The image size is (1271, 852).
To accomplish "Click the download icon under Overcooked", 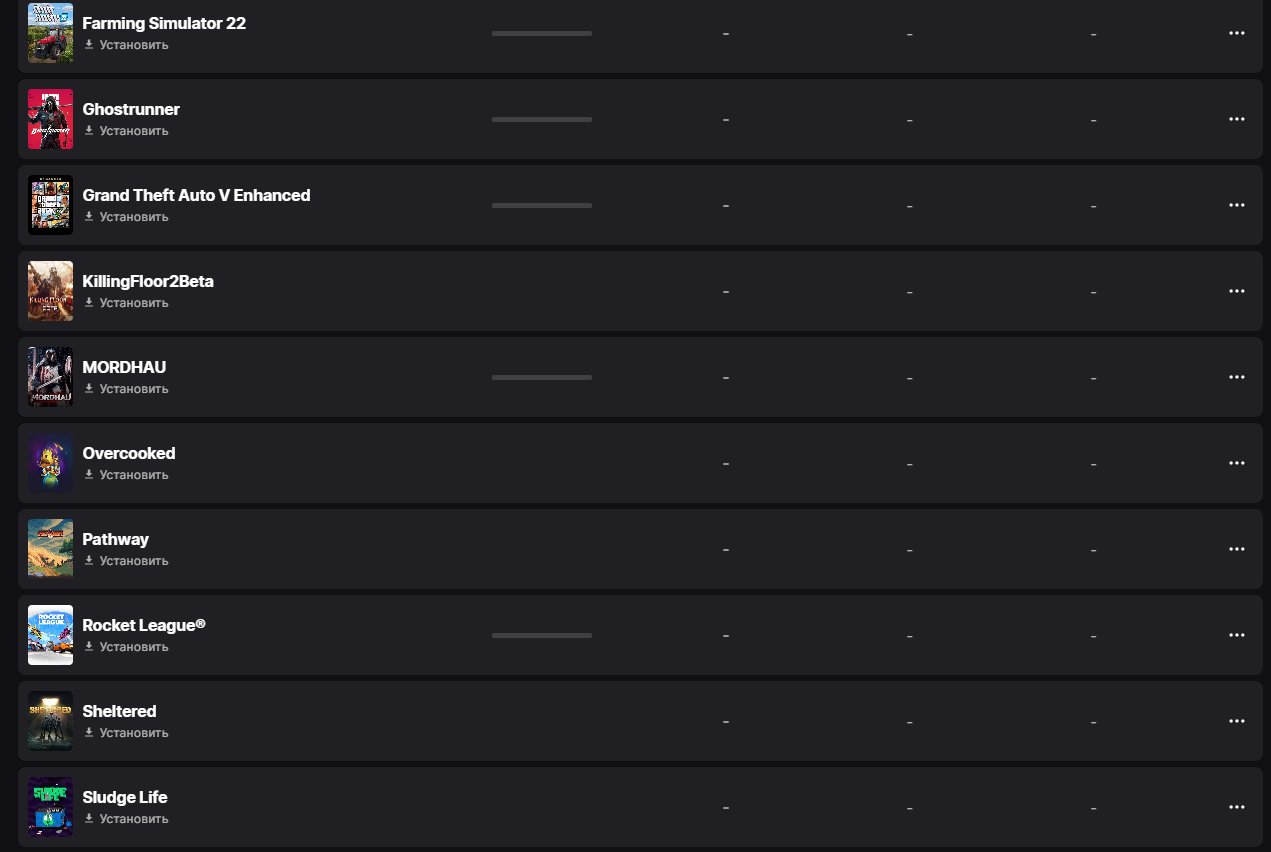I will 89,474.
